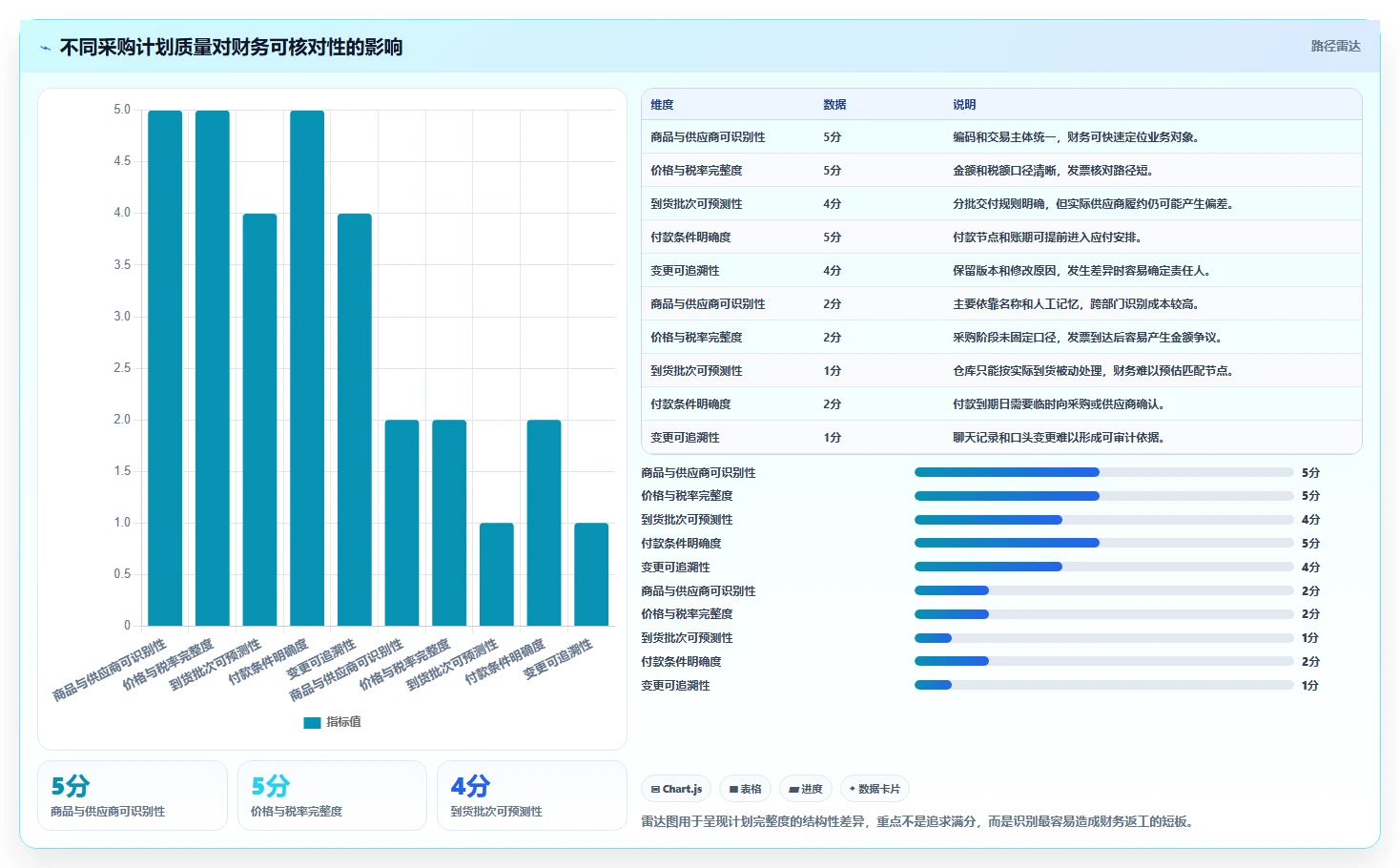Click the 2分 progress bar for 价格与税率完整度
The image size is (1400, 868).
click(x=1103, y=614)
